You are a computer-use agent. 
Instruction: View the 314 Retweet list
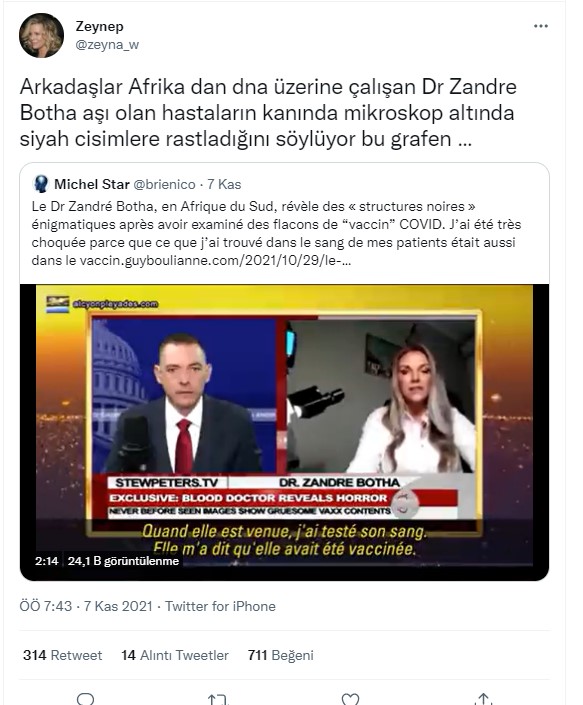pyautogui.click(x=62, y=655)
